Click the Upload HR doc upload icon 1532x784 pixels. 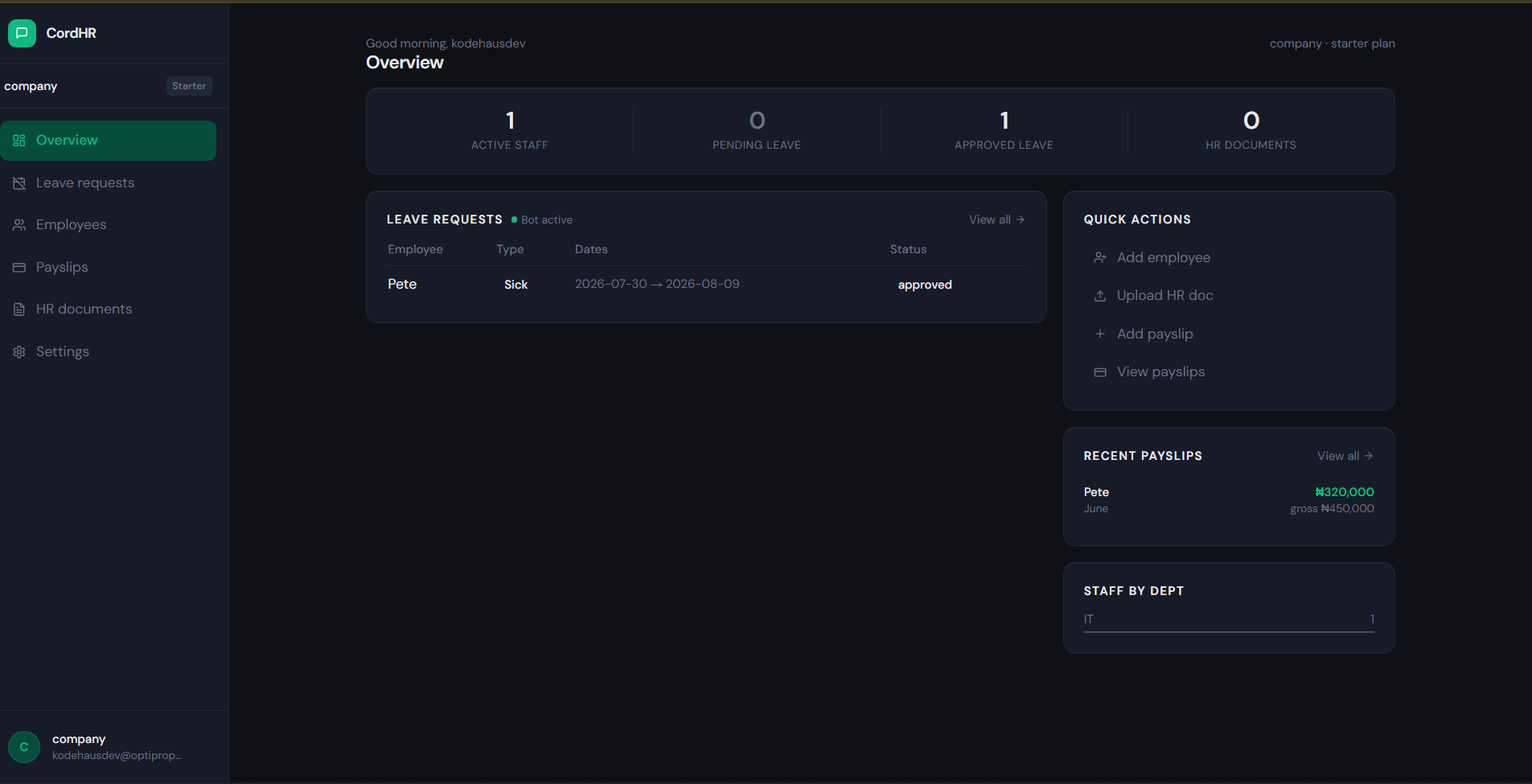1100,296
